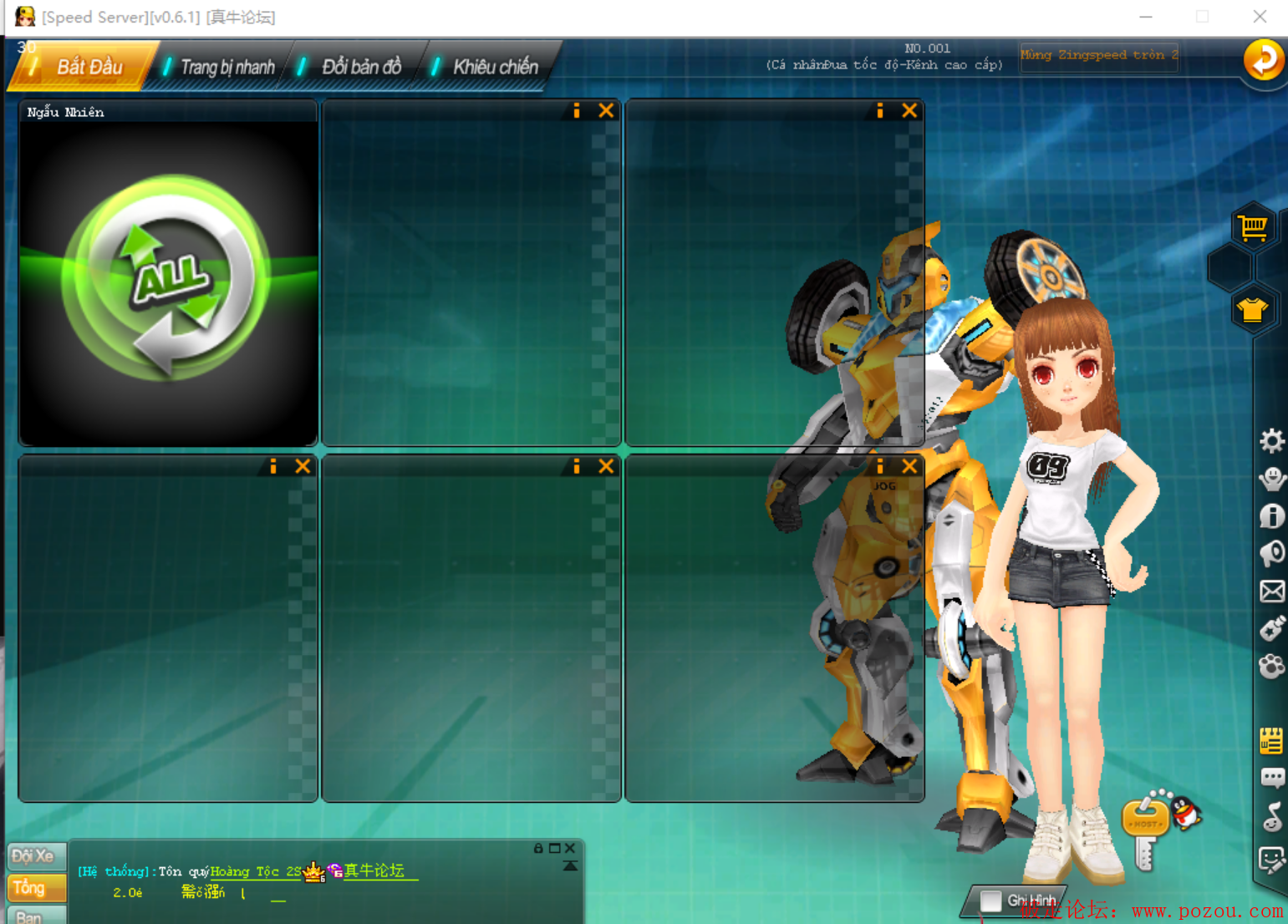Image resolution: width=1288 pixels, height=924 pixels.
Task: Open the music note icon
Action: tap(1272, 816)
